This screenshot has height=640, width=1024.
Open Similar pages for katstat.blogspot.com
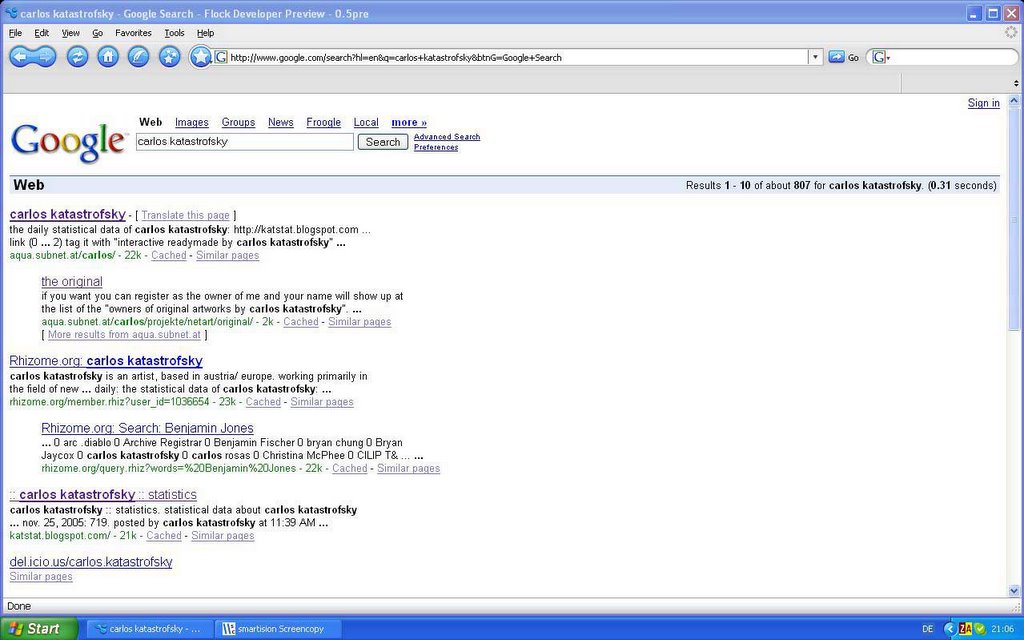pyautogui.click(x=223, y=536)
